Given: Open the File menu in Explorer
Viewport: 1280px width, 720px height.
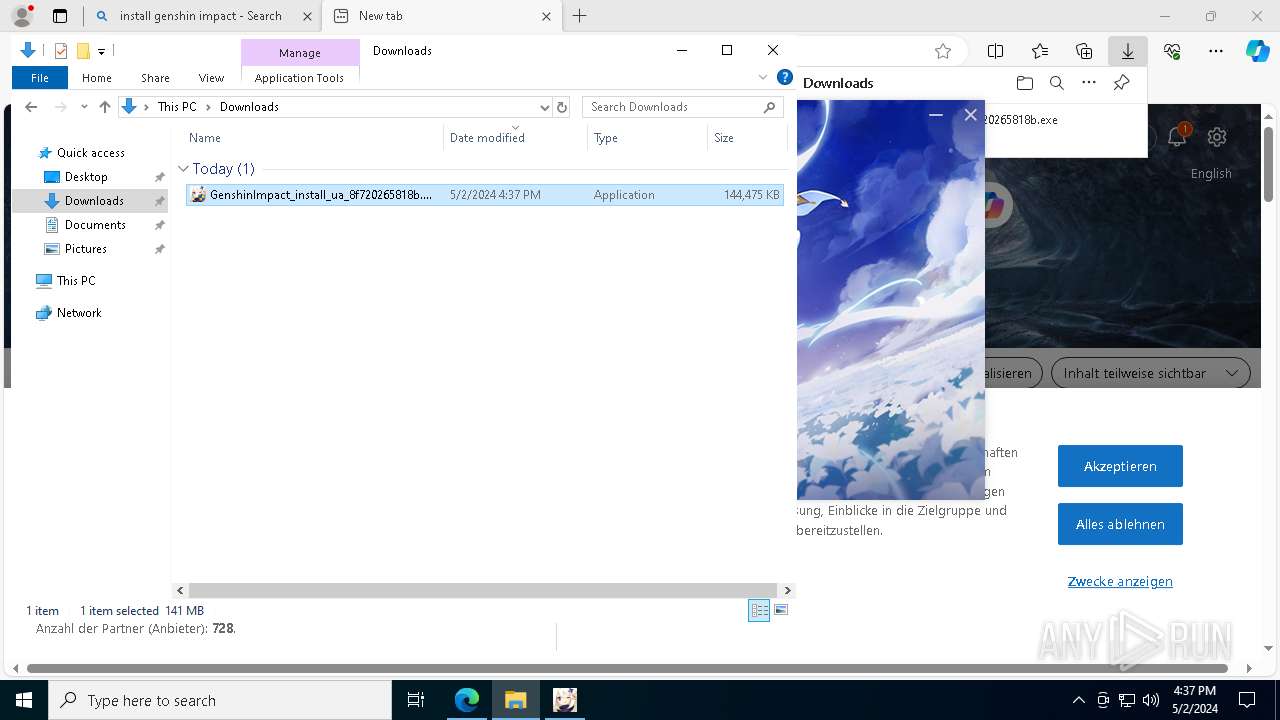Looking at the screenshot, I should click(40, 78).
